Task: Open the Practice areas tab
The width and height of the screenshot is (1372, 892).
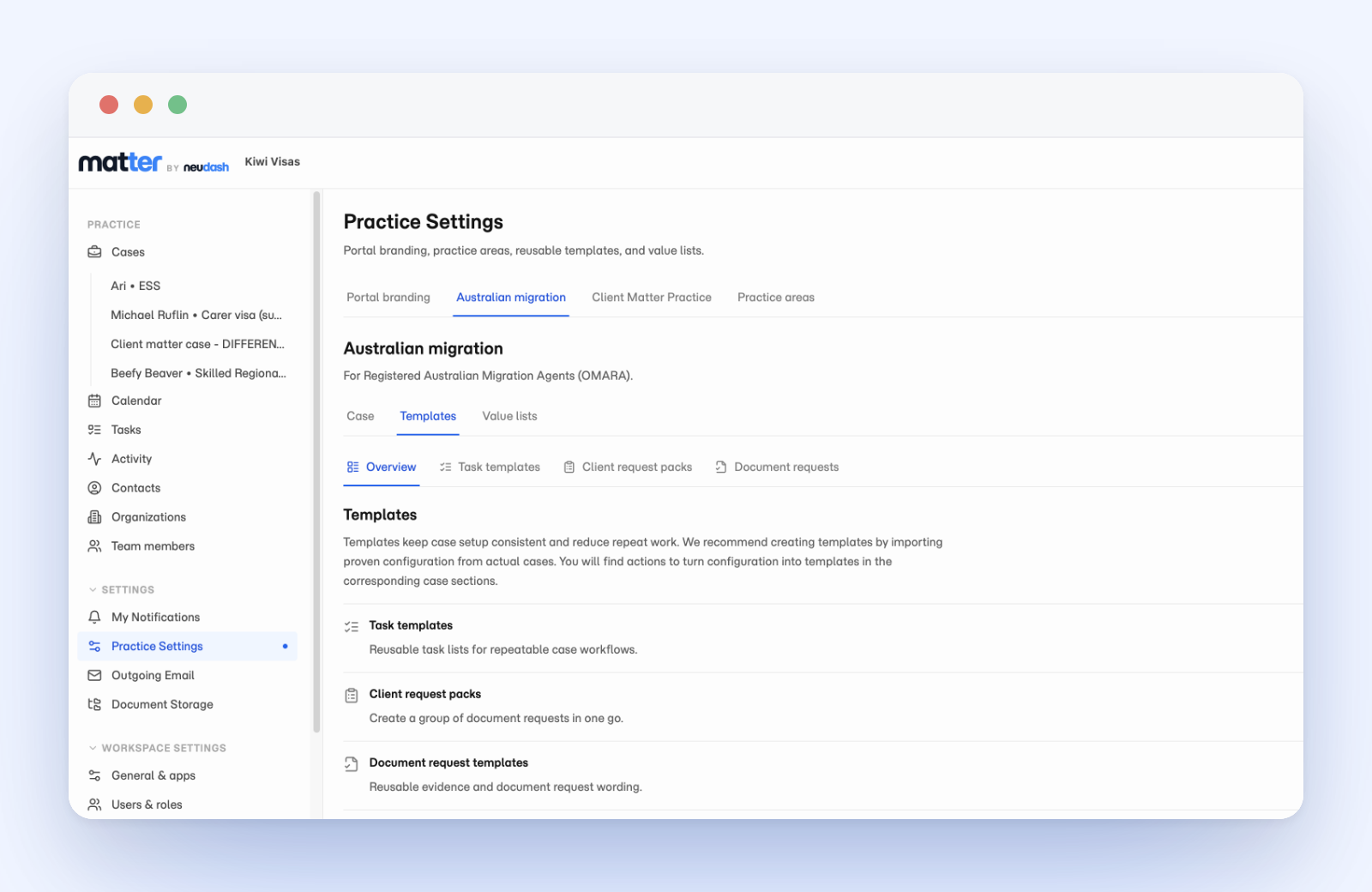Action: [776, 298]
